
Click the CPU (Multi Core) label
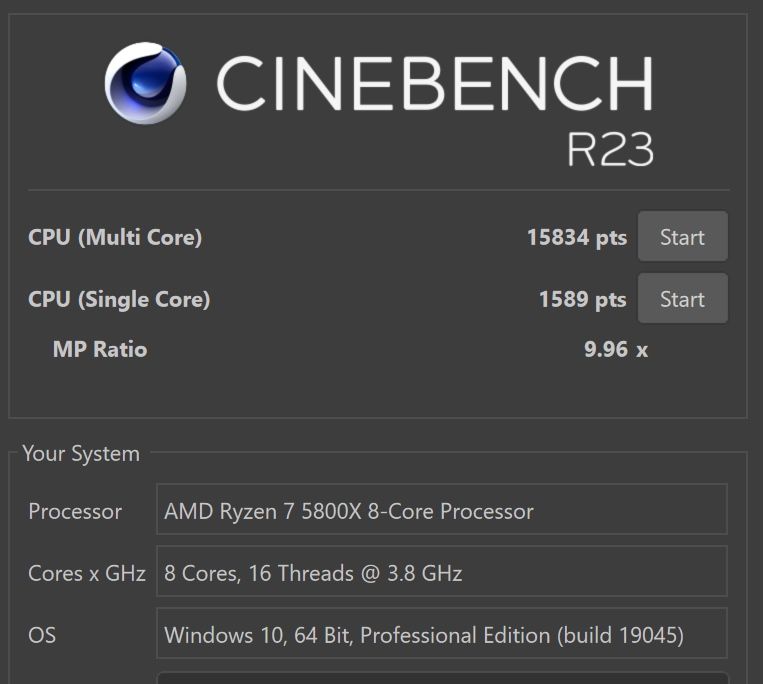[x=115, y=237]
